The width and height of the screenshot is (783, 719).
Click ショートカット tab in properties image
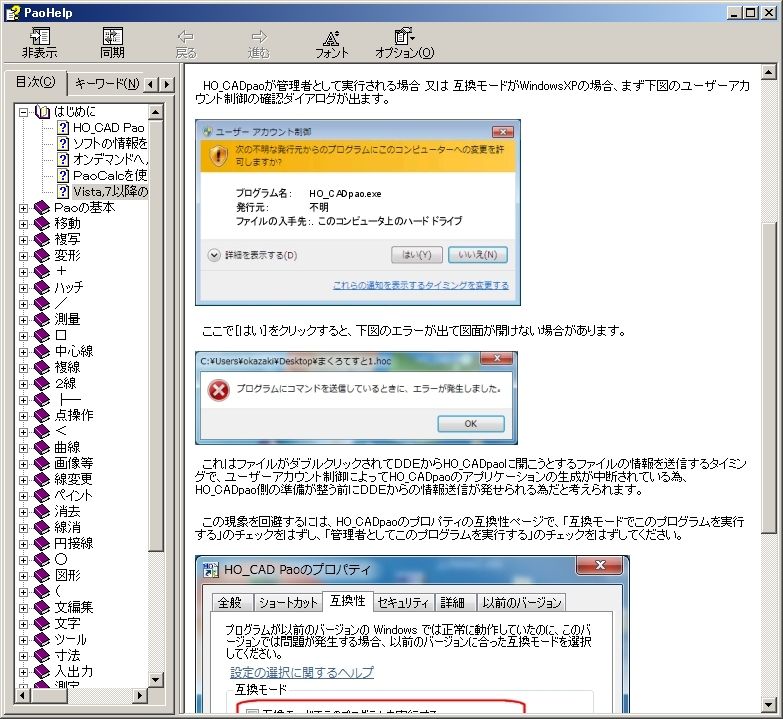288,603
